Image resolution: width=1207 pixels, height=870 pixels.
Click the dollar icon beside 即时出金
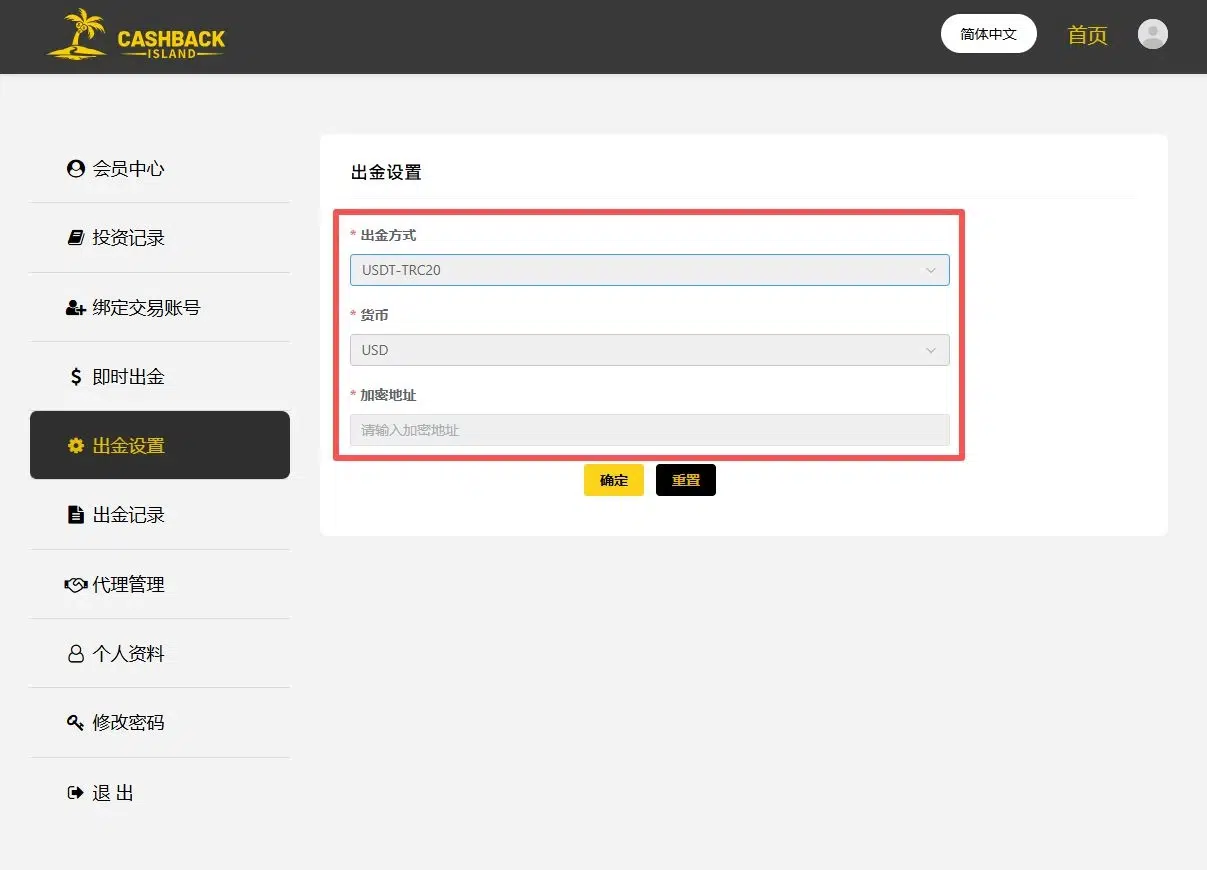tap(75, 377)
